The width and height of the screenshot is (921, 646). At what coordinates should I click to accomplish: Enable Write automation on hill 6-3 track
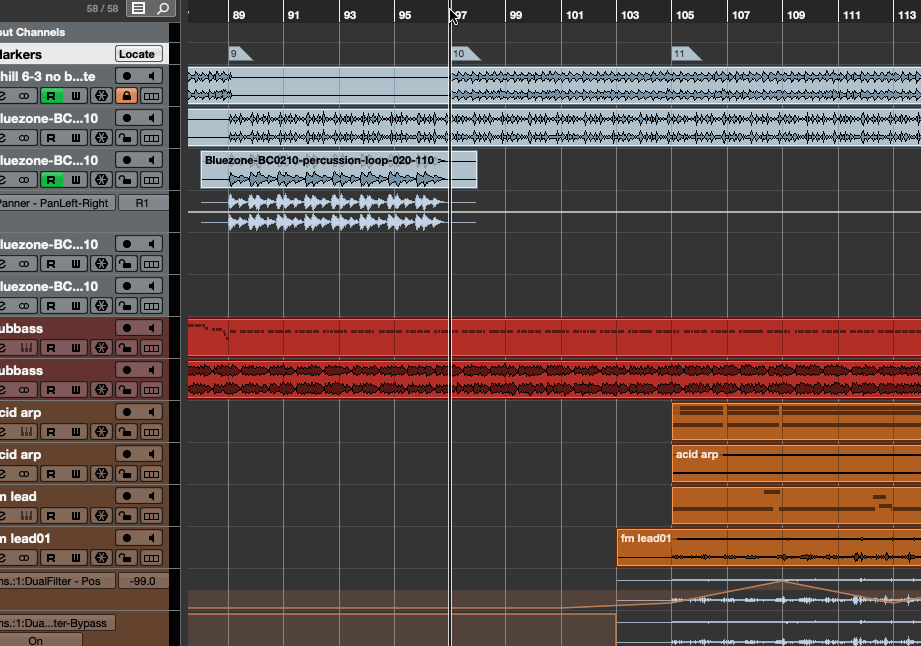(75, 96)
